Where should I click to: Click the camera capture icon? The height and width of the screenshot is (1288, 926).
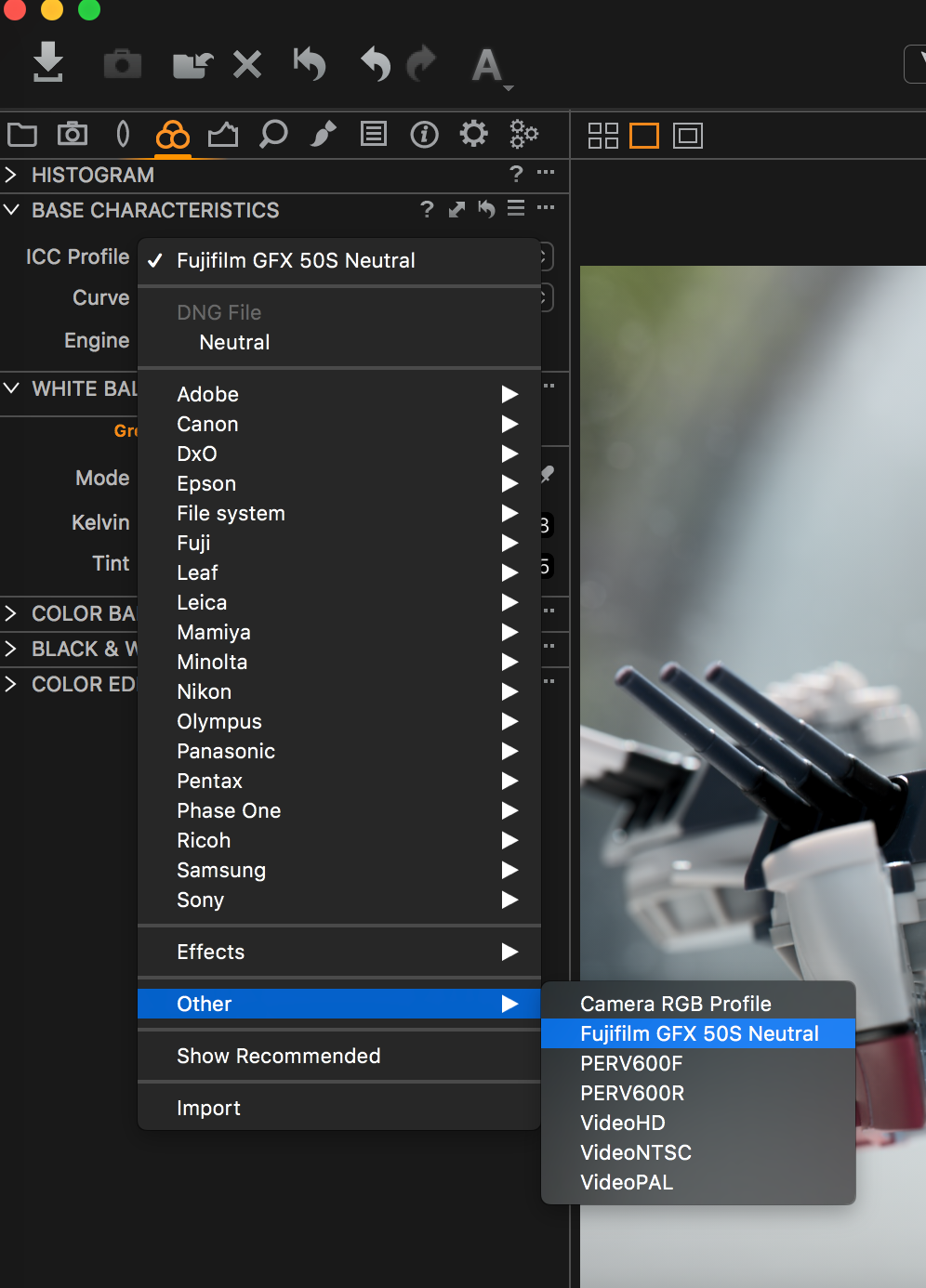pyautogui.click(x=123, y=64)
